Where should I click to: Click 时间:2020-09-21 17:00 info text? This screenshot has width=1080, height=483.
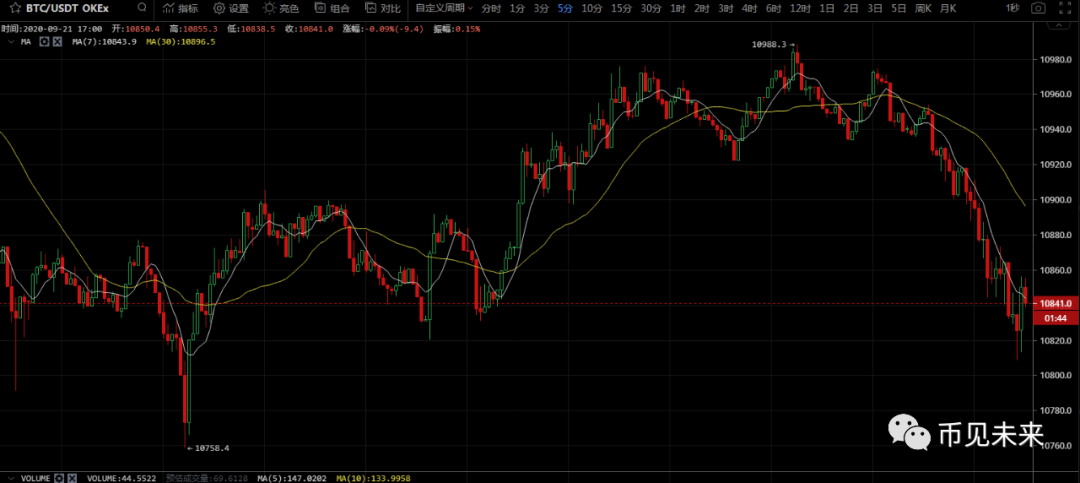pos(52,30)
